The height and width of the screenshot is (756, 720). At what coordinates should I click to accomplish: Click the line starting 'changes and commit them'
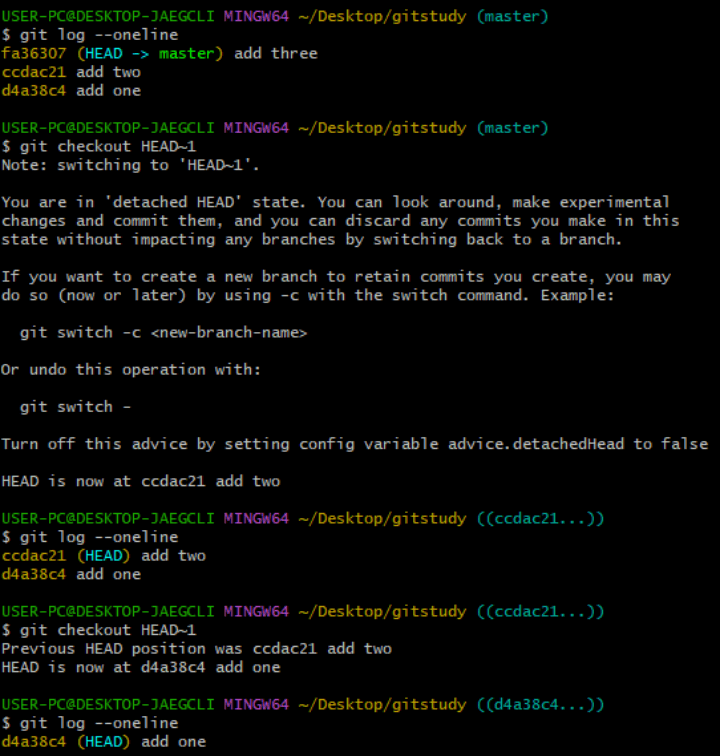340,221
